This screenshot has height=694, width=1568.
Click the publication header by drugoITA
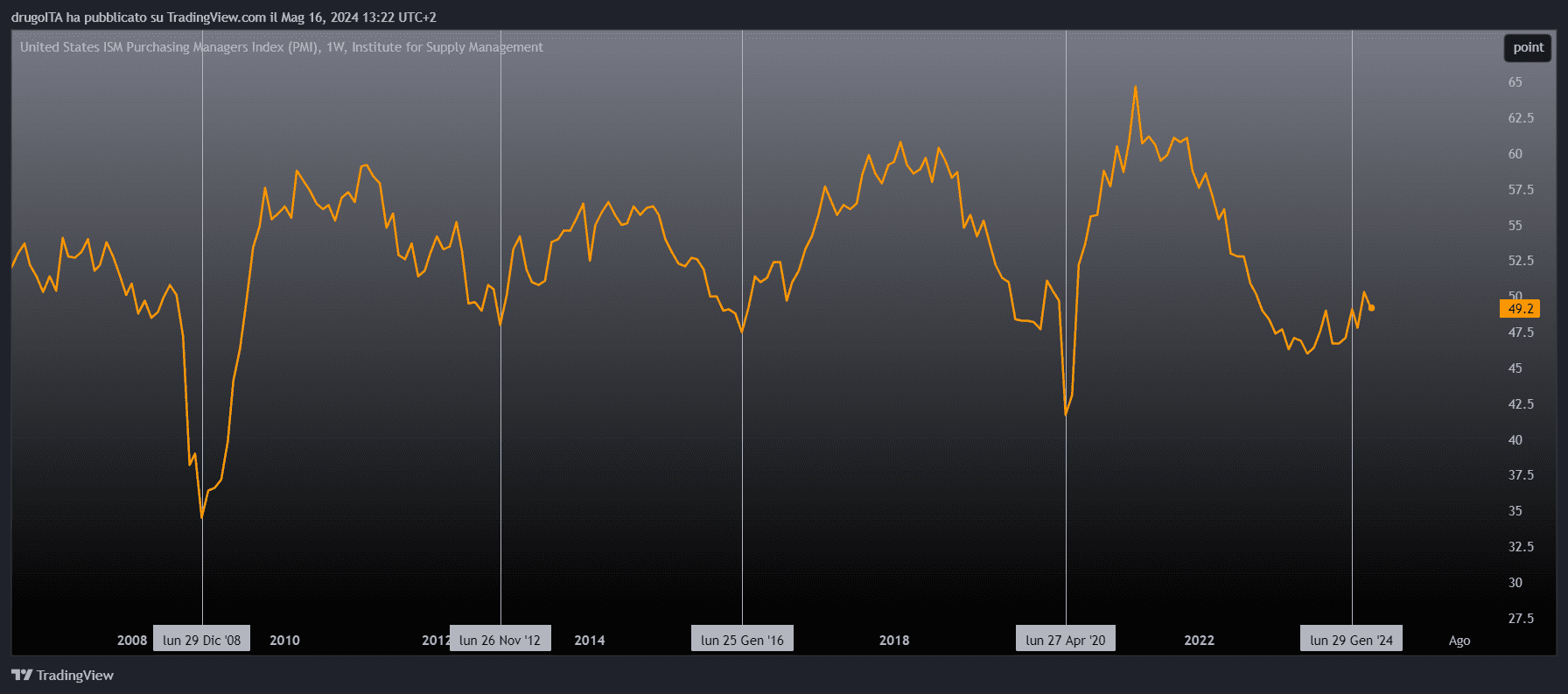click(224, 17)
